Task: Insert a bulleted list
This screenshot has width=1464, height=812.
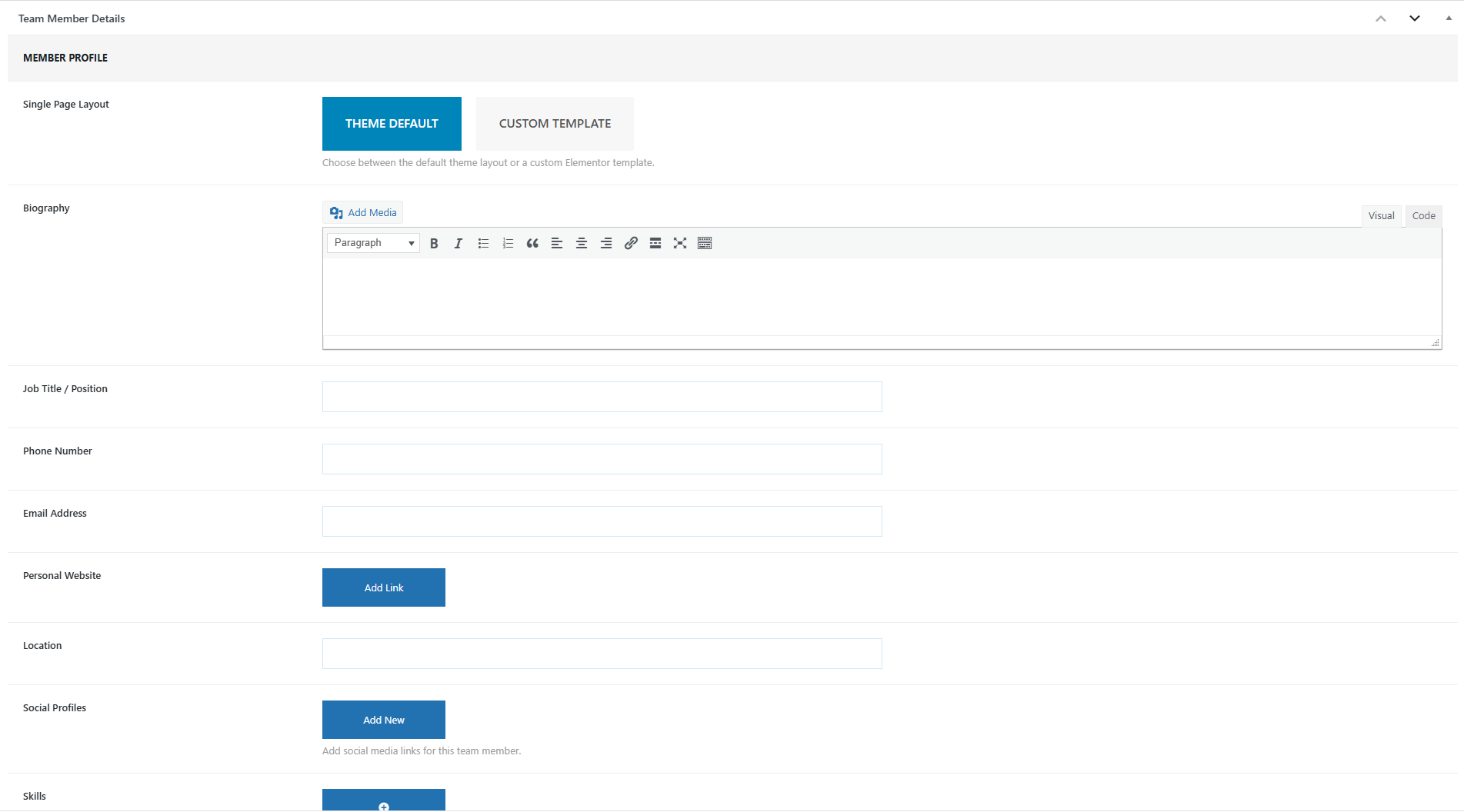Action: [483, 243]
